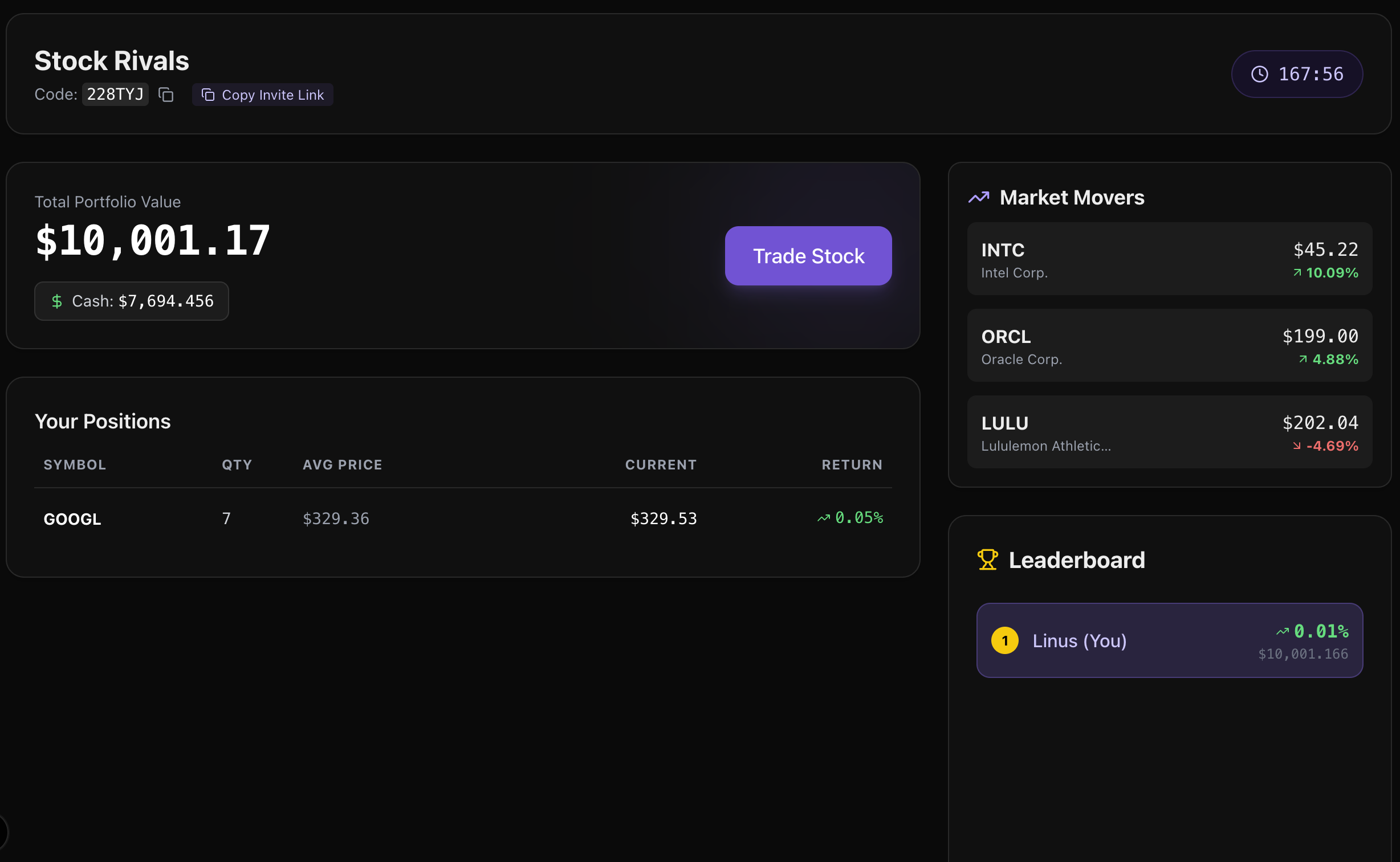
Task: Copy the game code 228TYJ using copy icon
Action: coord(166,95)
